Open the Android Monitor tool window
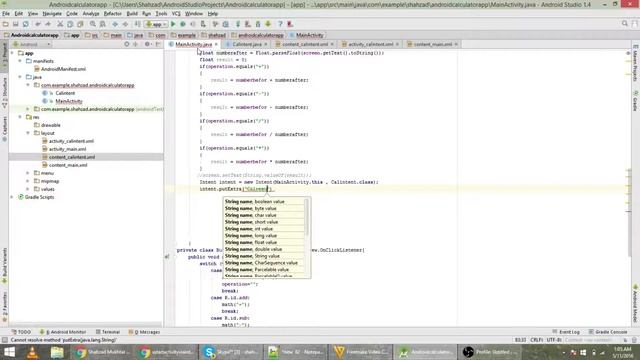Viewport: 640px width, 360px height. [63, 332]
